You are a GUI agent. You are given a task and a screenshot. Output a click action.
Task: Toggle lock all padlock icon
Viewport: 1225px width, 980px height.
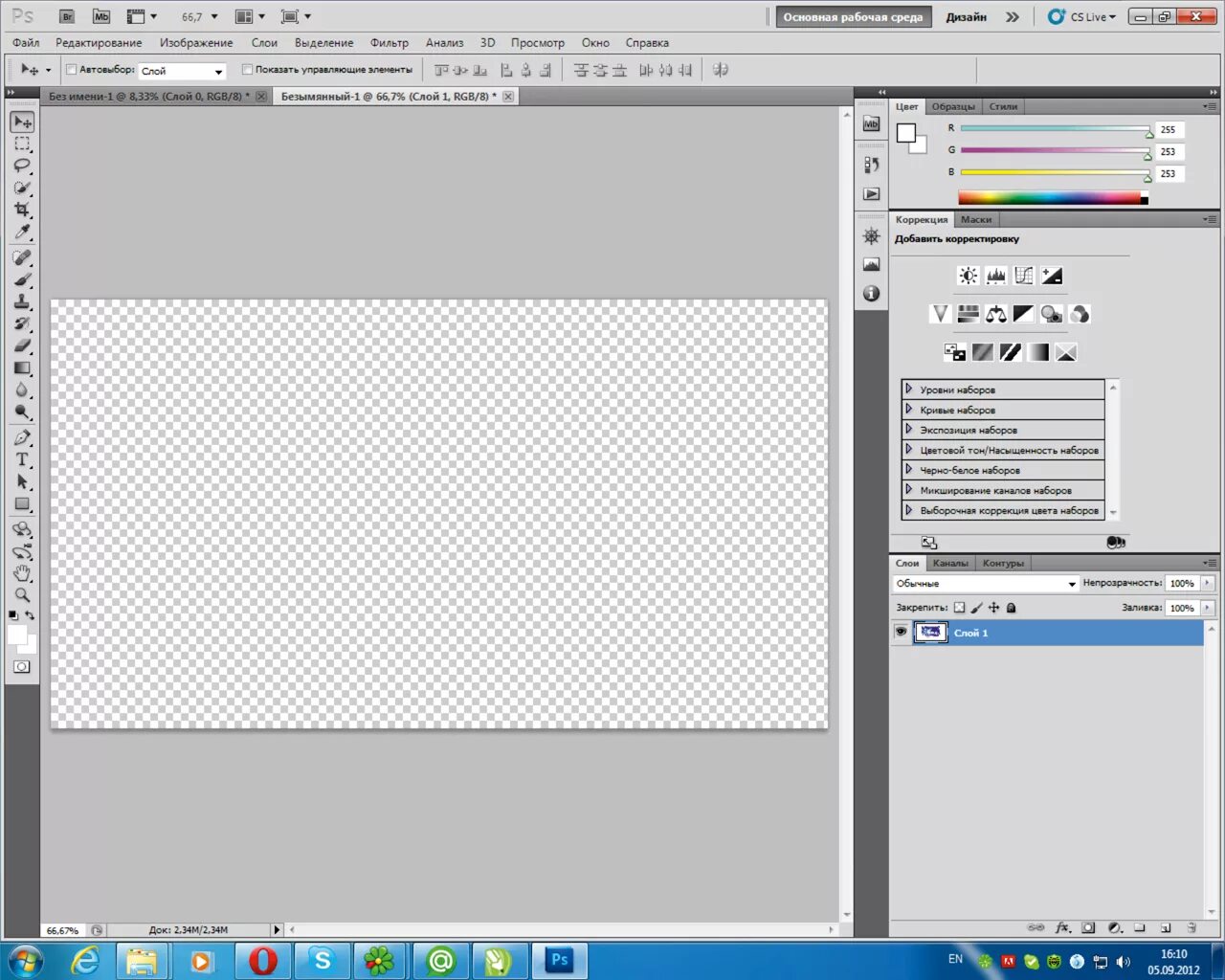pos(1011,608)
